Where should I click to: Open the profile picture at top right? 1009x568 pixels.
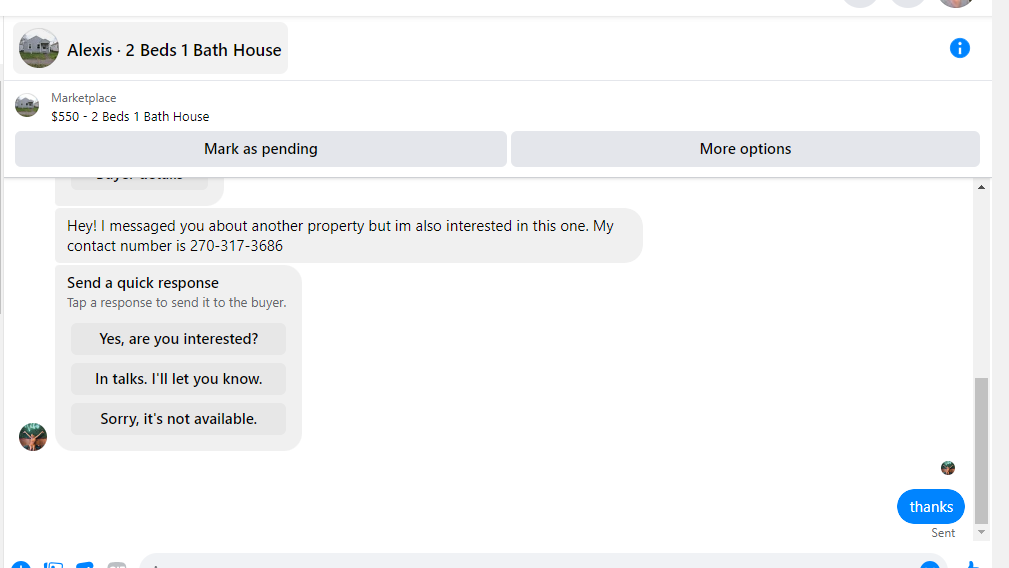coord(955,3)
